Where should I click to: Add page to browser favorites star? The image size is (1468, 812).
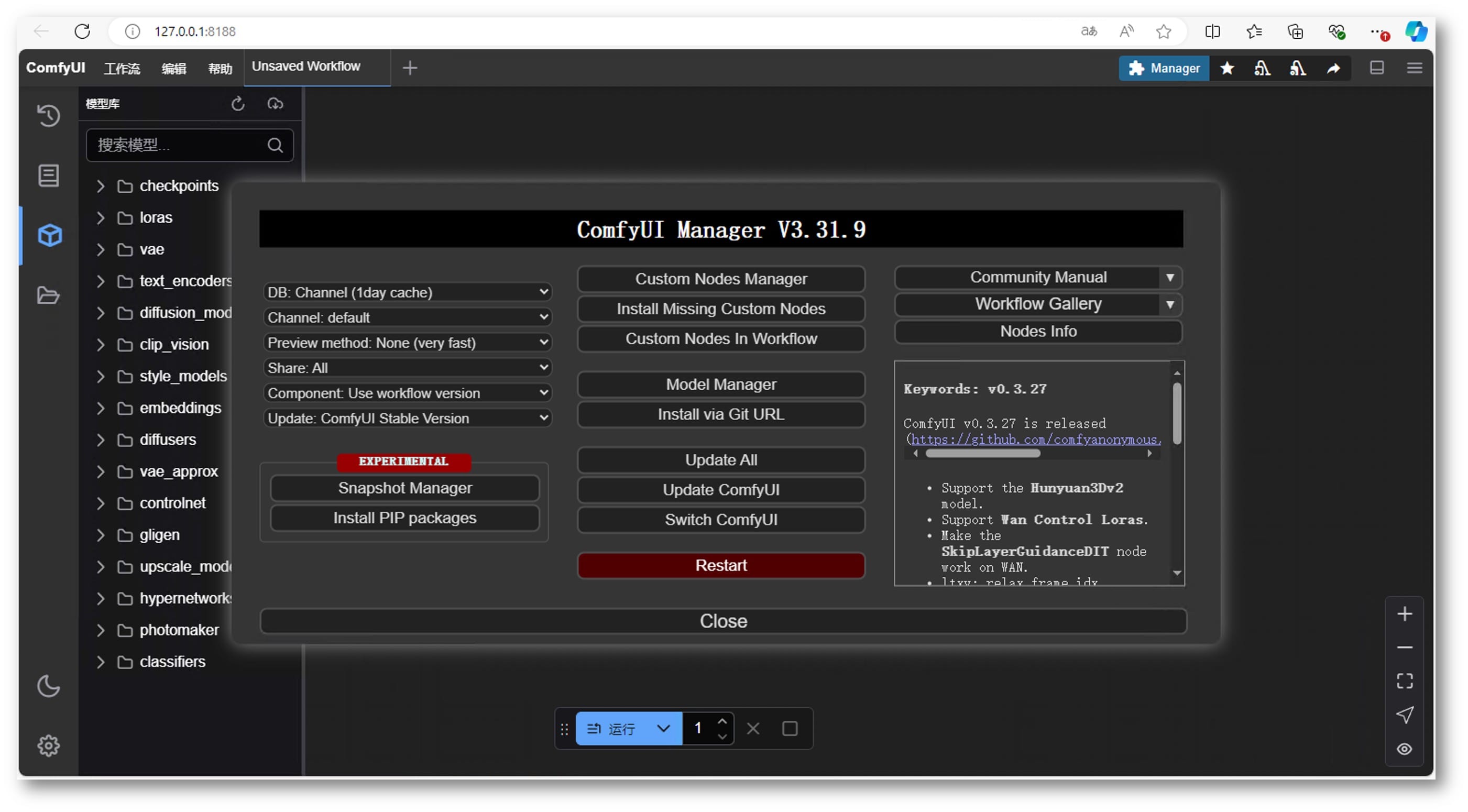pos(1163,31)
